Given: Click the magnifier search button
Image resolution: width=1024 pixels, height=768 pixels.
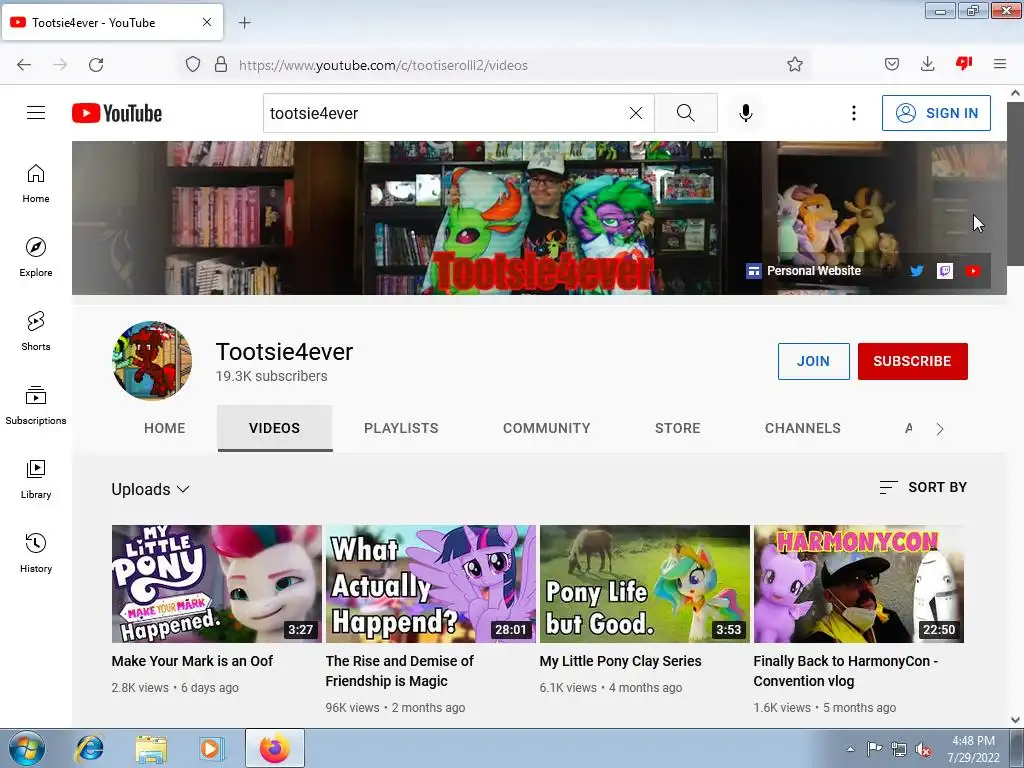Looking at the screenshot, I should (x=686, y=113).
